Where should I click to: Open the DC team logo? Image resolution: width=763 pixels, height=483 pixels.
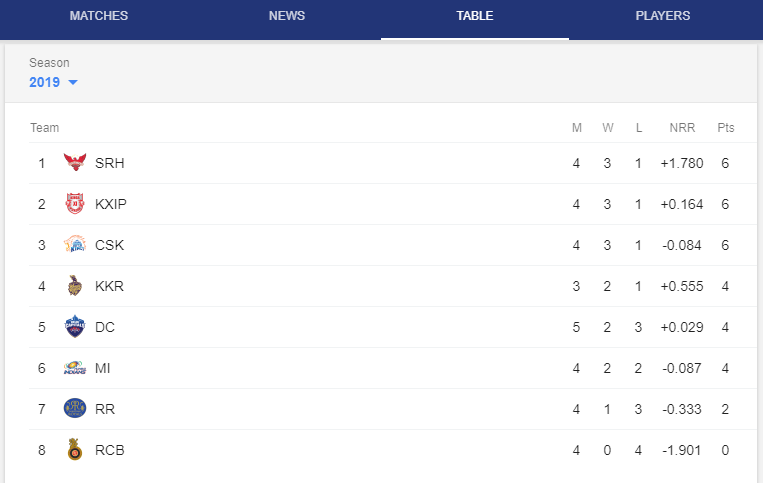click(x=75, y=326)
